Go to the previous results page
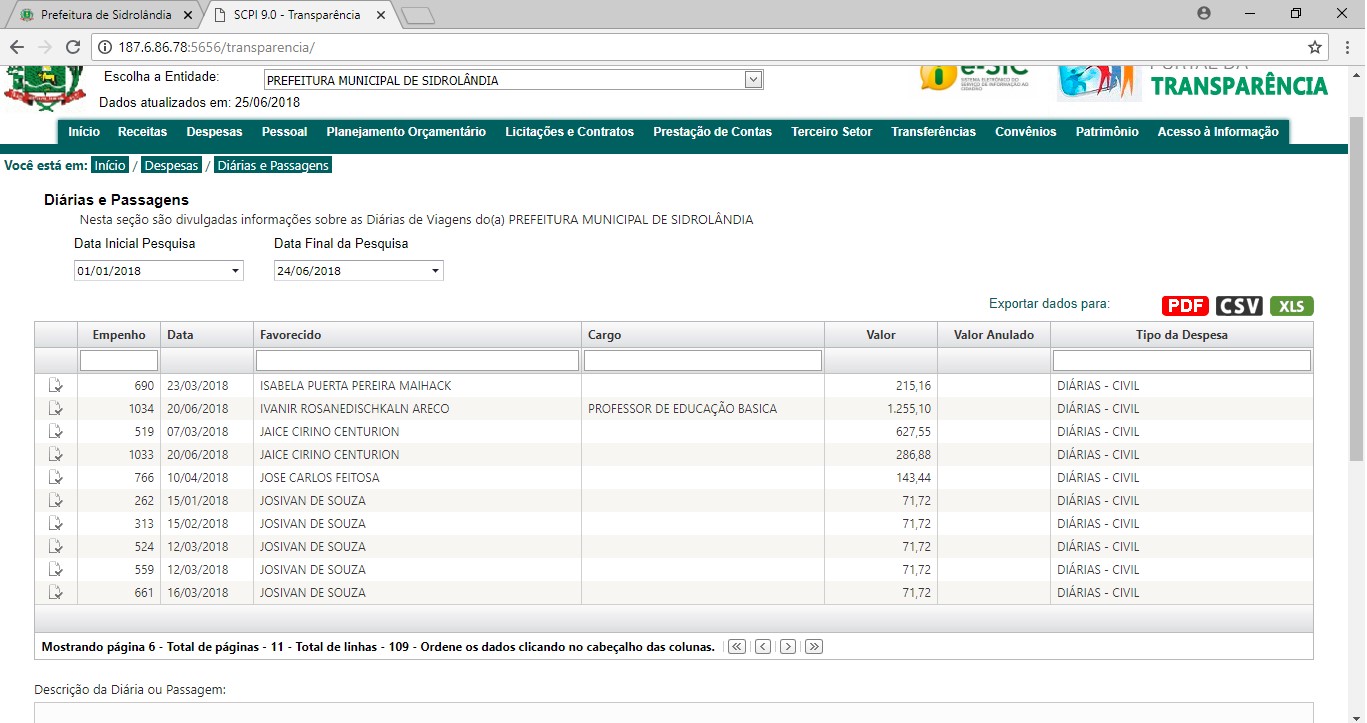The height and width of the screenshot is (723, 1367). click(x=763, y=647)
